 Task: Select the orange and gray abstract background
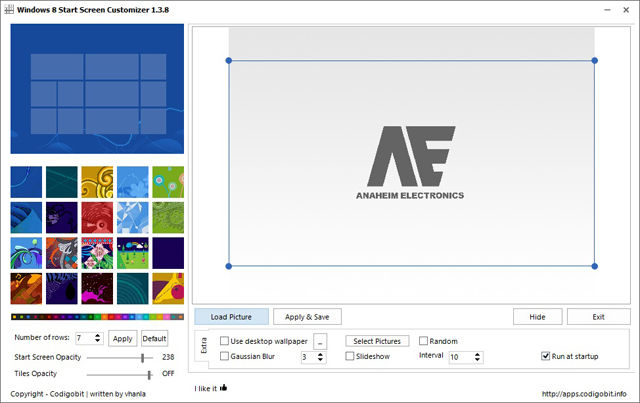click(x=62, y=253)
